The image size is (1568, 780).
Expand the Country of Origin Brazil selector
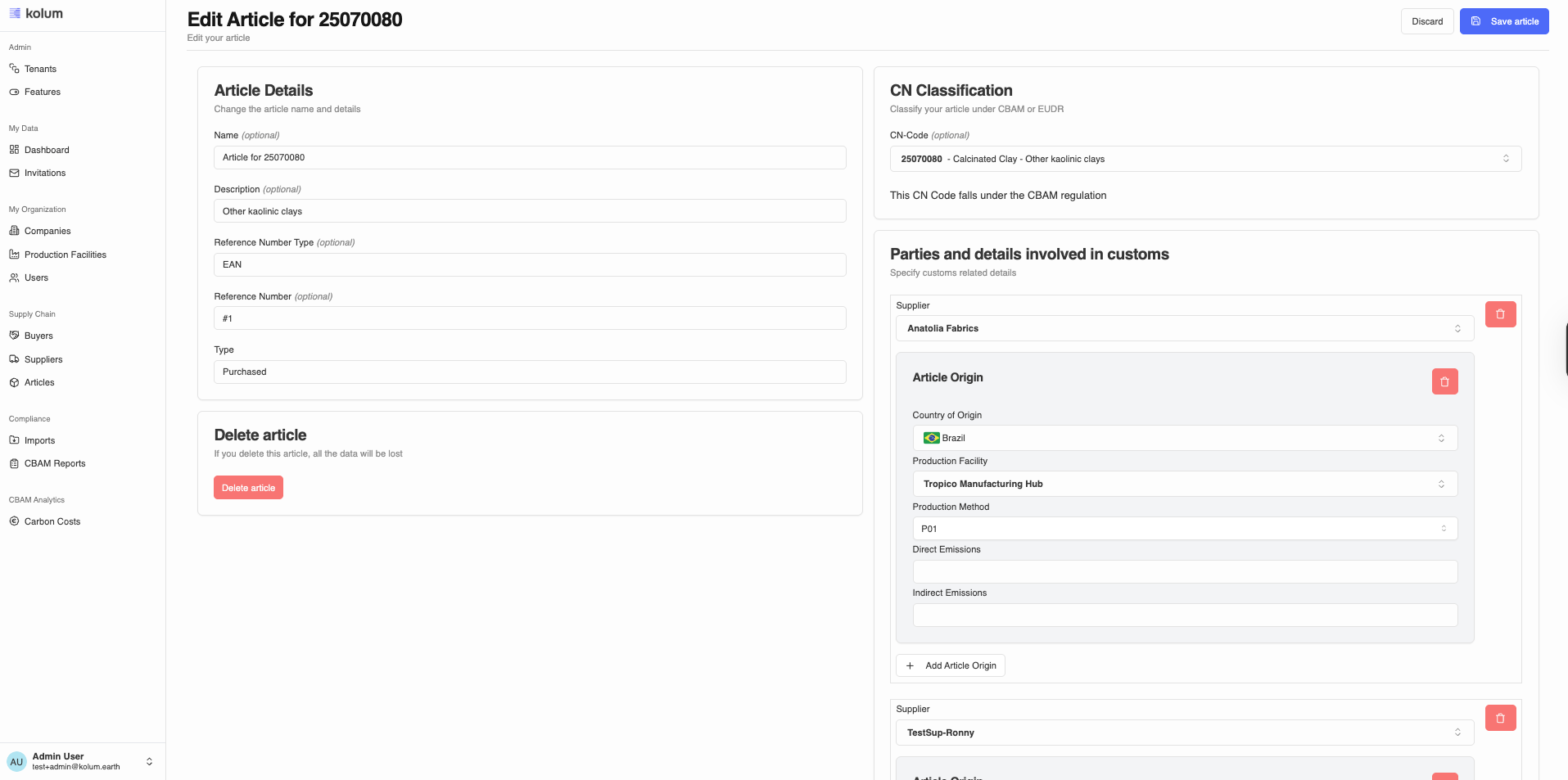1184,438
